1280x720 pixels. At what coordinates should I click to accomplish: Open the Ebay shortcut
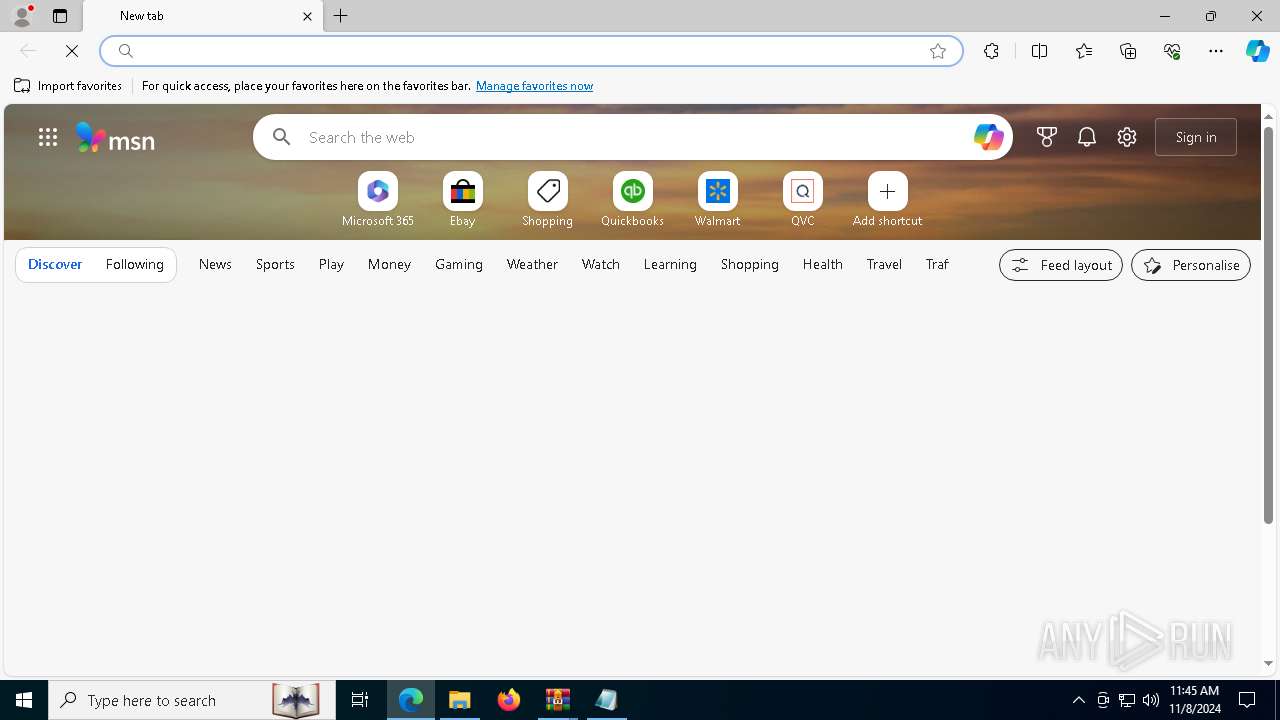point(463,200)
